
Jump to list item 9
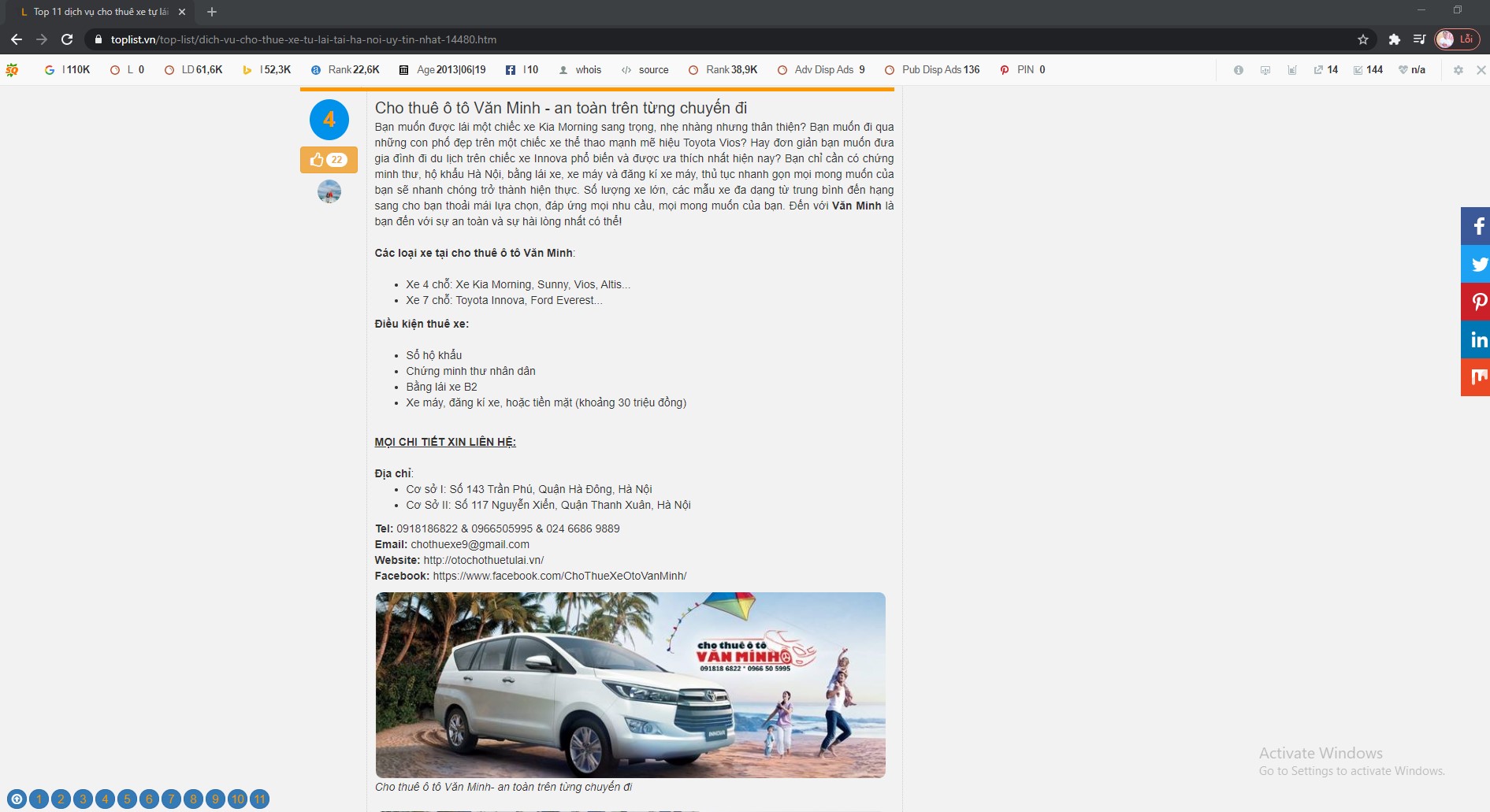point(215,799)
